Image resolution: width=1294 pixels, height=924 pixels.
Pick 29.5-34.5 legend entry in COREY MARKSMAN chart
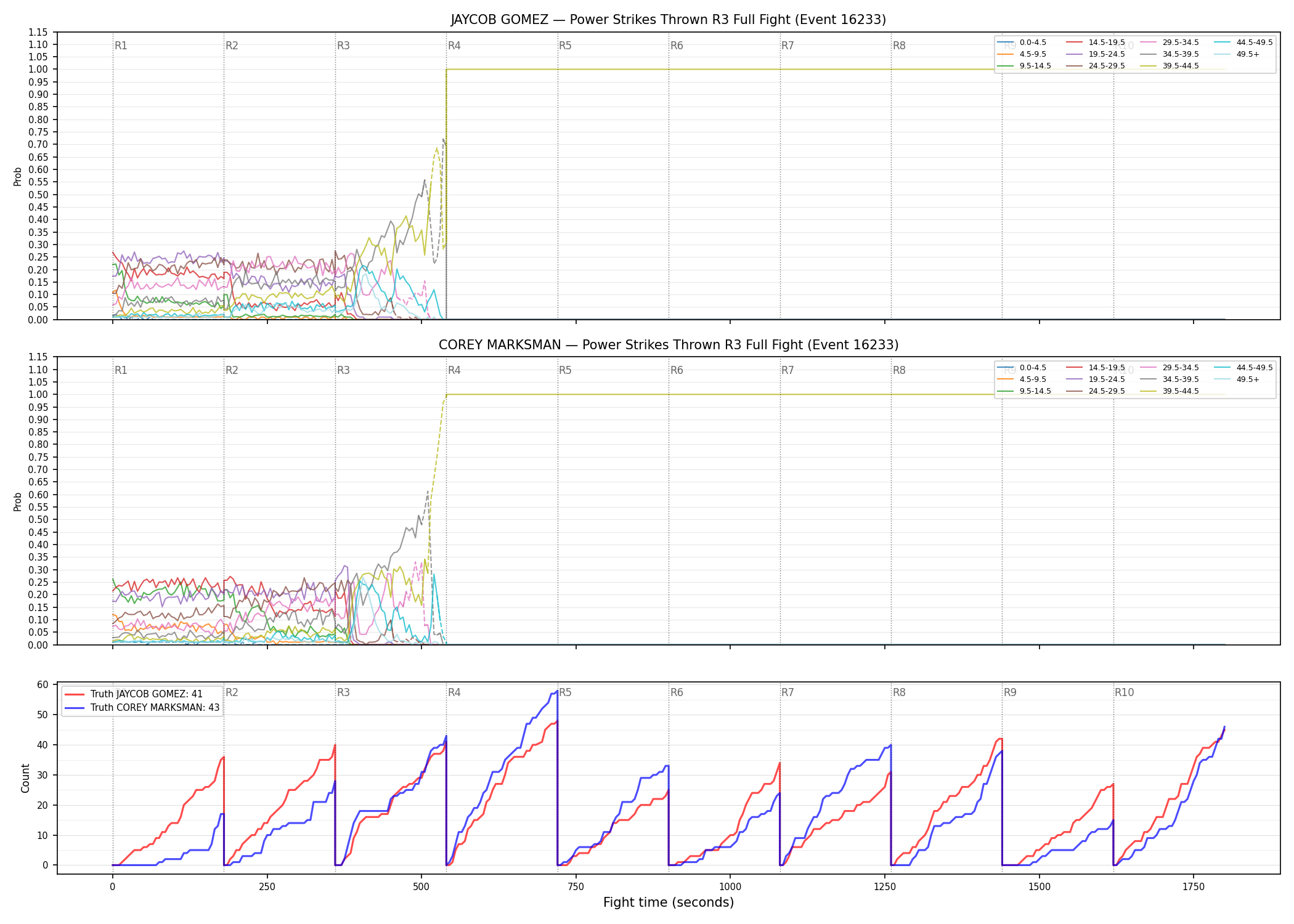click(x=1170, y=368)
